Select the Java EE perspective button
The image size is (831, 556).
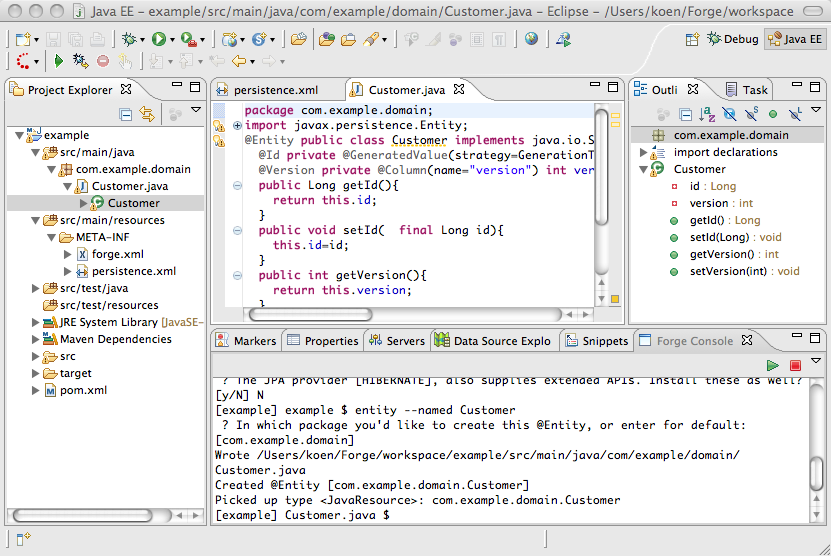coord(794,39)
